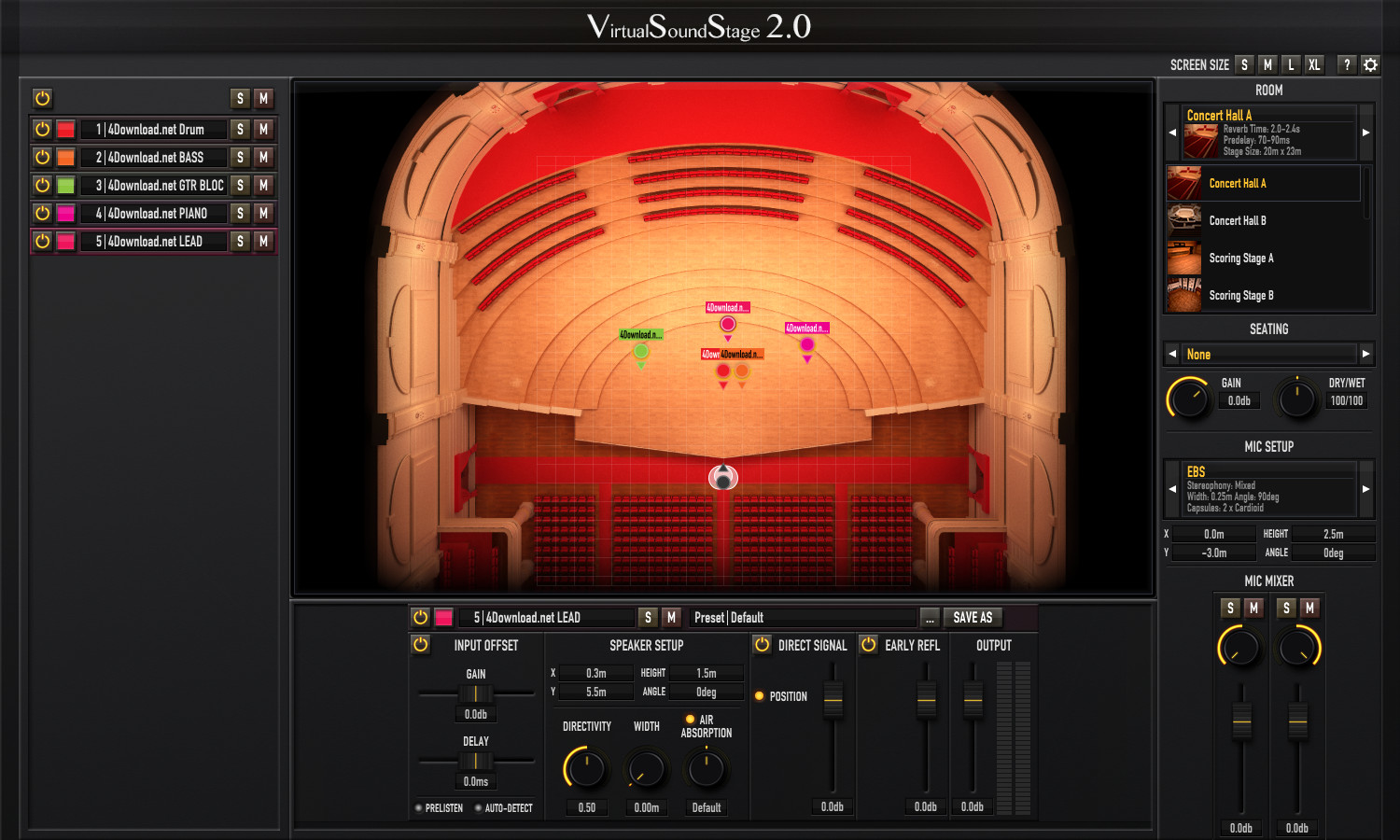Open the settings gear icon
Image resolution: width=1400 pixels, height=840 pixels.
1370,64
